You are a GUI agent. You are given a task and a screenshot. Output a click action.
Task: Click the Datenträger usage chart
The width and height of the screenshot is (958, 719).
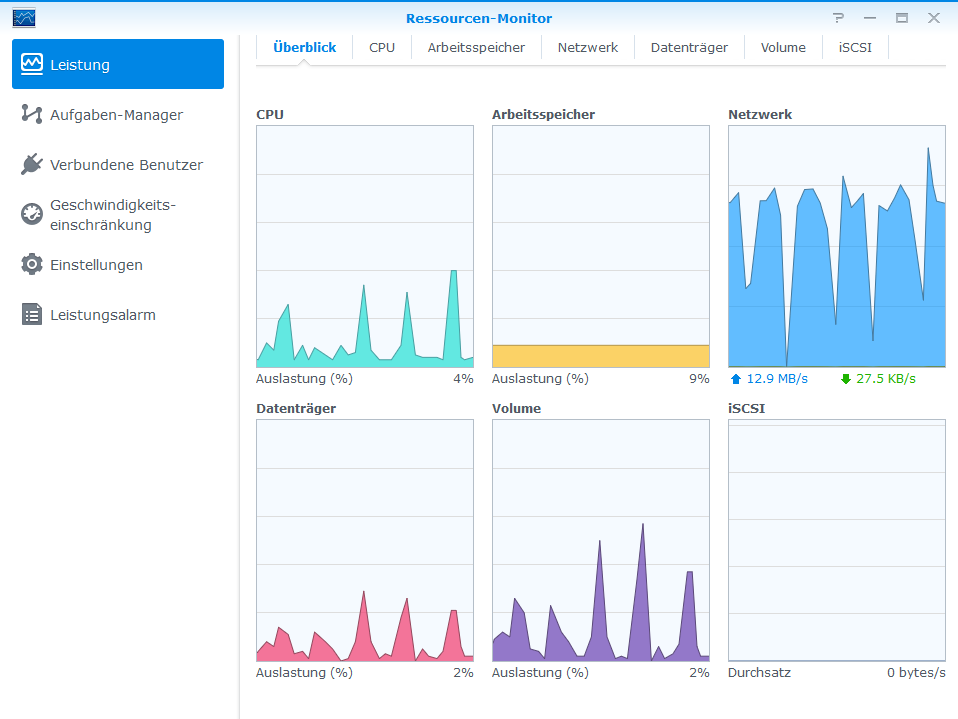pyautogui.click(x=365, y=540)
